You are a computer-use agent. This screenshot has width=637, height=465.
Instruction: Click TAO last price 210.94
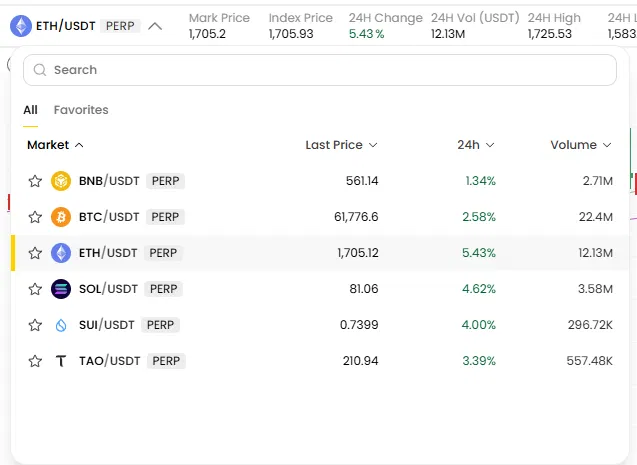point(360,361)
